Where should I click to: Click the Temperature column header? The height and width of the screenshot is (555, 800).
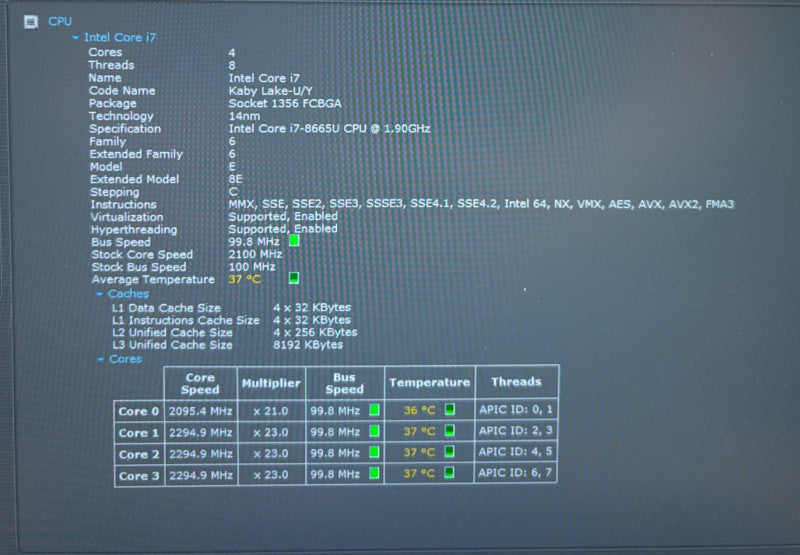tap(429, 383)
